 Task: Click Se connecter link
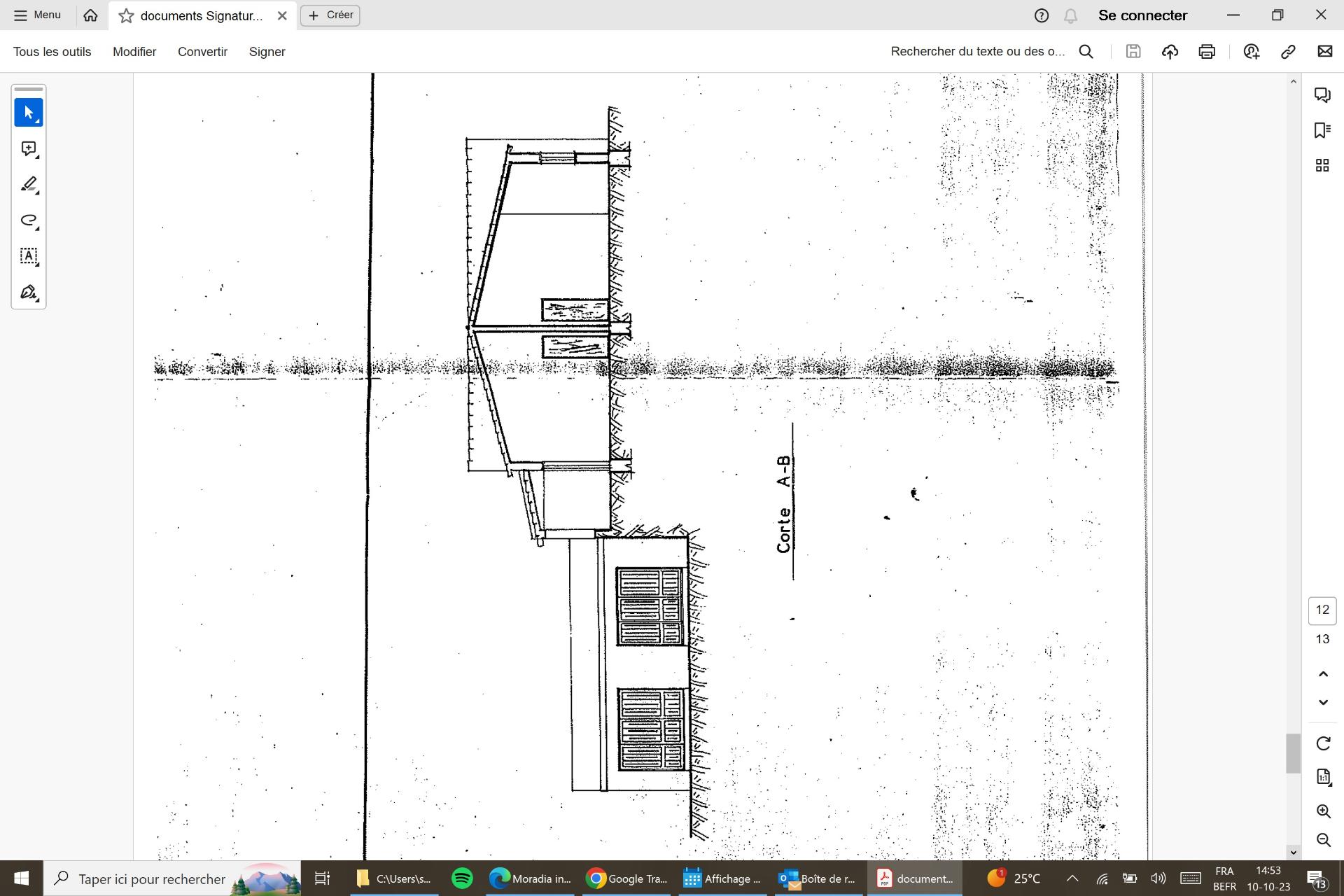(x=1142, y=15)
